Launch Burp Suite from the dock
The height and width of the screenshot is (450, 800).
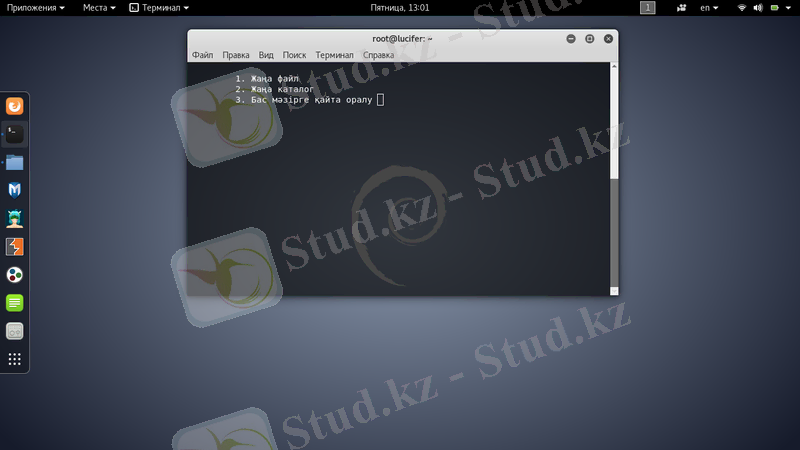click(x=14, y=247)
